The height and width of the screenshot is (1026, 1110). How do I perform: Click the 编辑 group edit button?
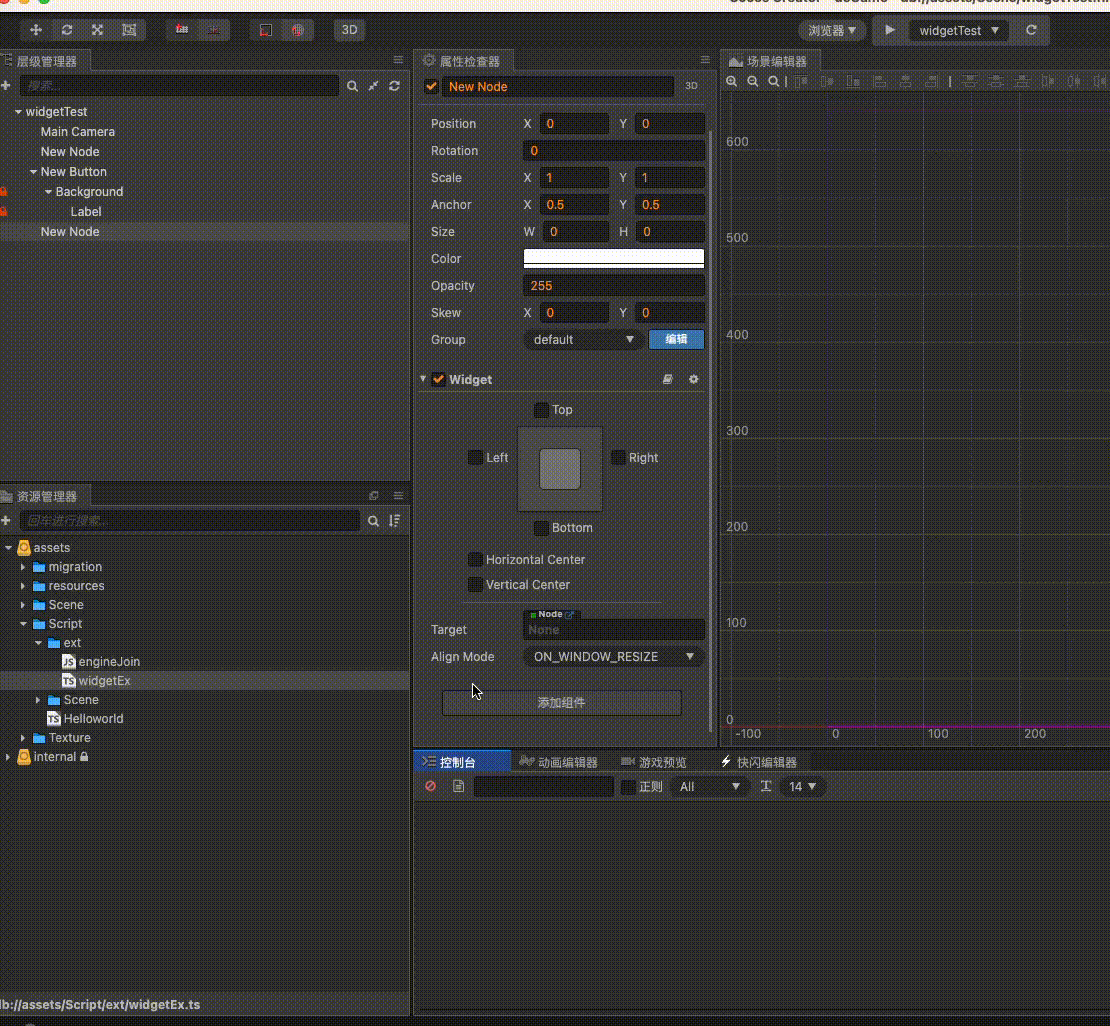(676, 339)
